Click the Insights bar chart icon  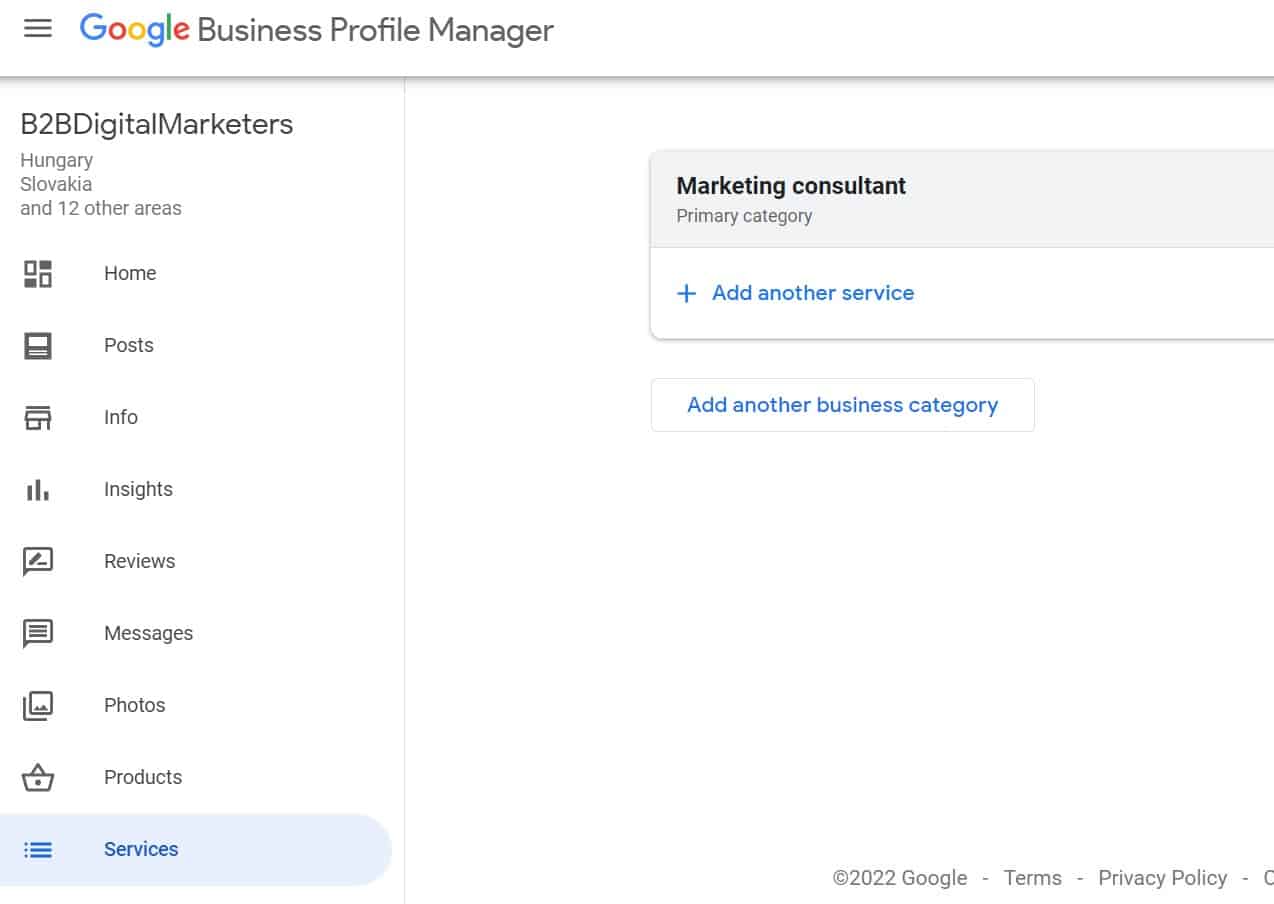tap(38, 489)
